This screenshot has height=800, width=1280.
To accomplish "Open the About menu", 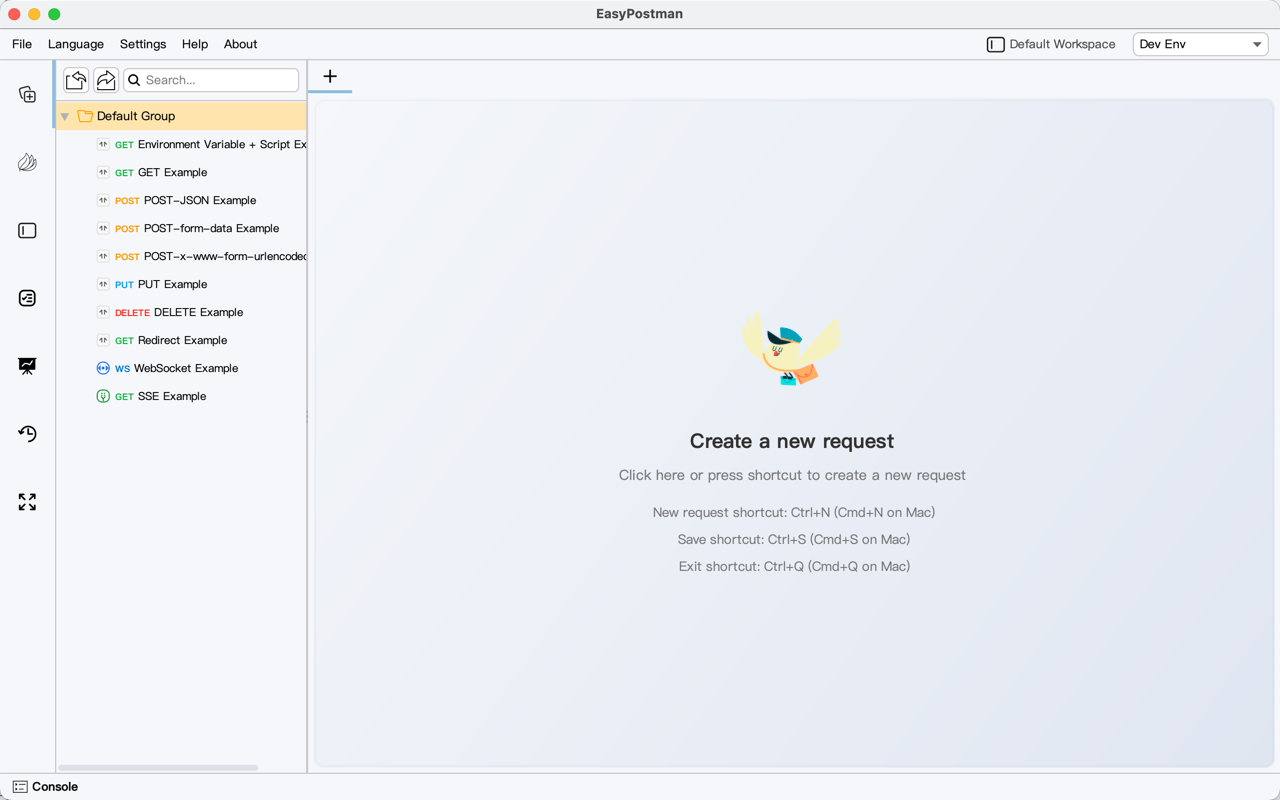I will coord(240,44).
